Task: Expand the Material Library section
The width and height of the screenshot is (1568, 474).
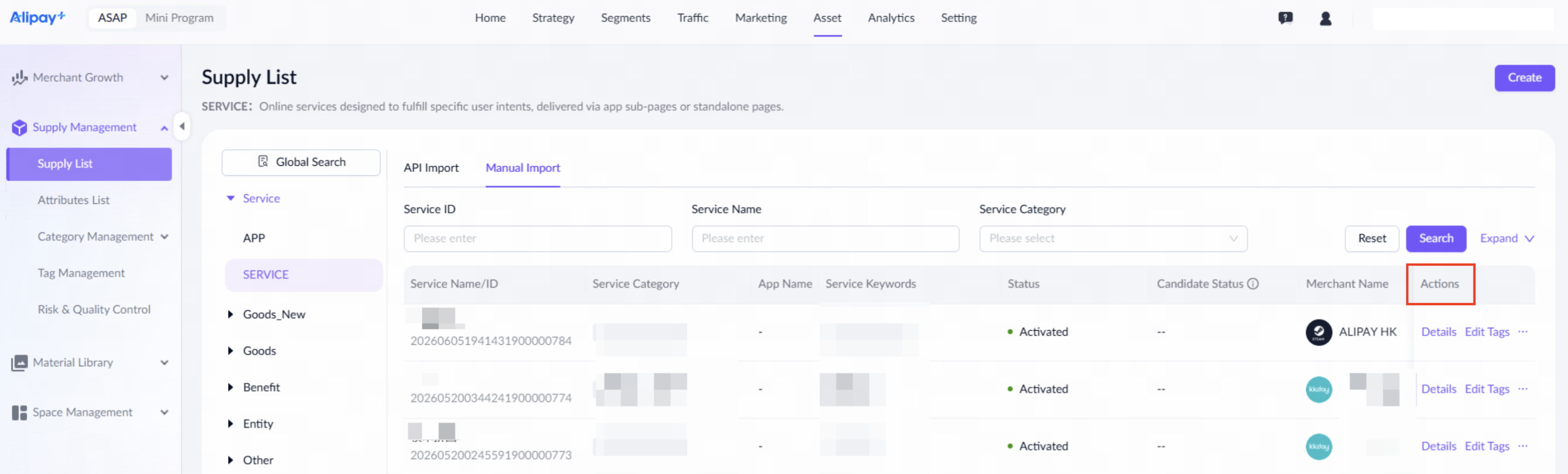Action: [164, 363]
